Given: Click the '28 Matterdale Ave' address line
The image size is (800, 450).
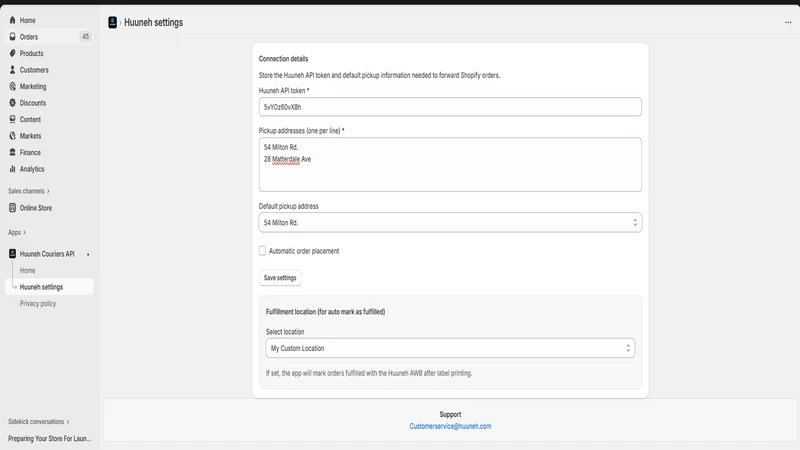Looking at the screenshot, I should coord(287,159).
